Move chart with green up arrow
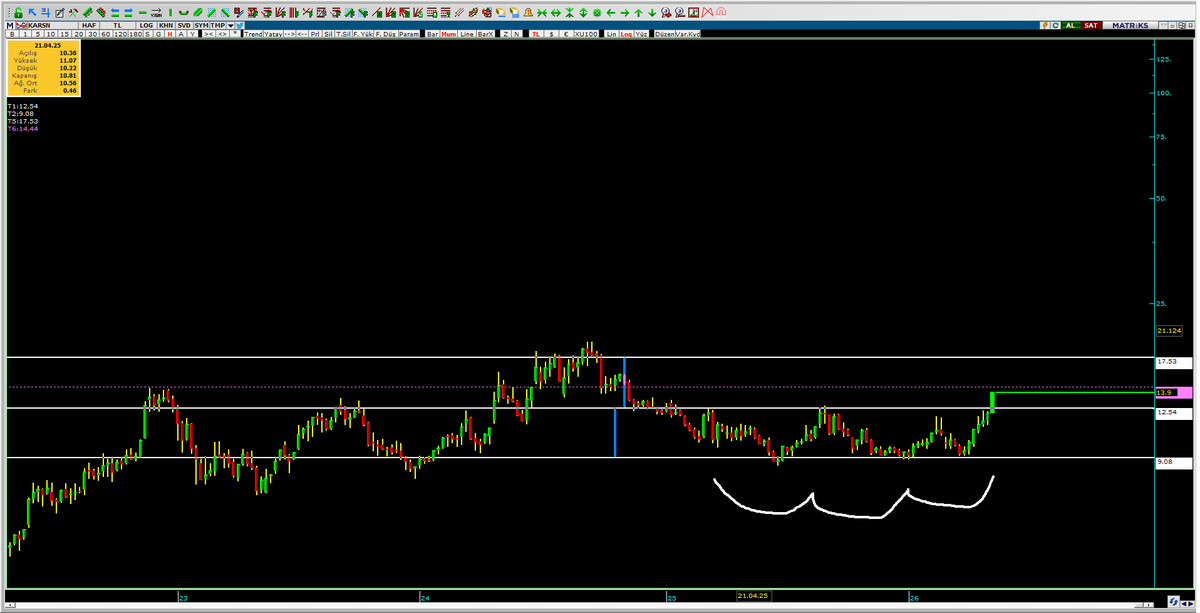Image resolution: width=1200 pixels, height=613 pixels. pos(638,13)
